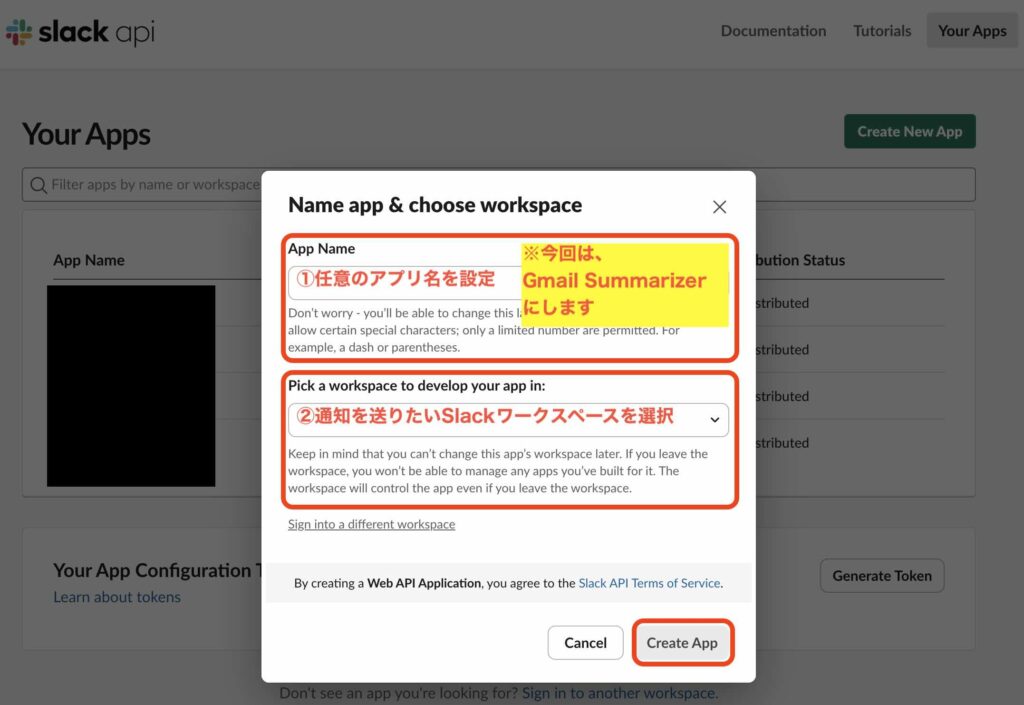Viewport: 1024px width, 705px height.
Task: Click the blacked-out app thumbnail
Action: [133, 386]
